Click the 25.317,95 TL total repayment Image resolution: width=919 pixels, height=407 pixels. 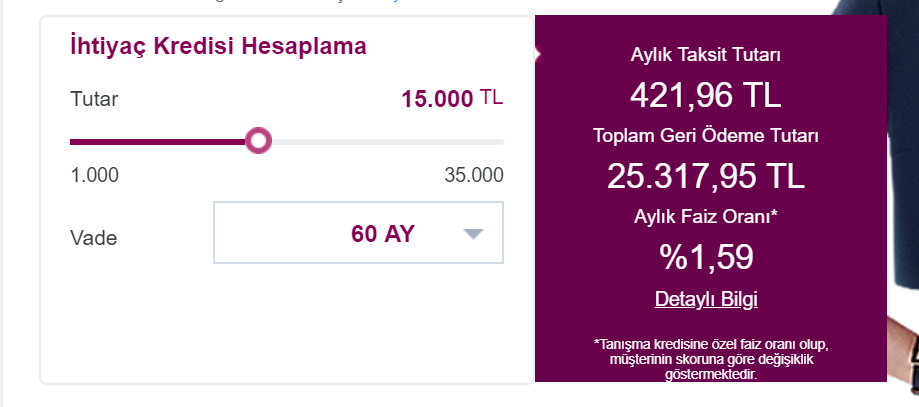tap(706, 175)
